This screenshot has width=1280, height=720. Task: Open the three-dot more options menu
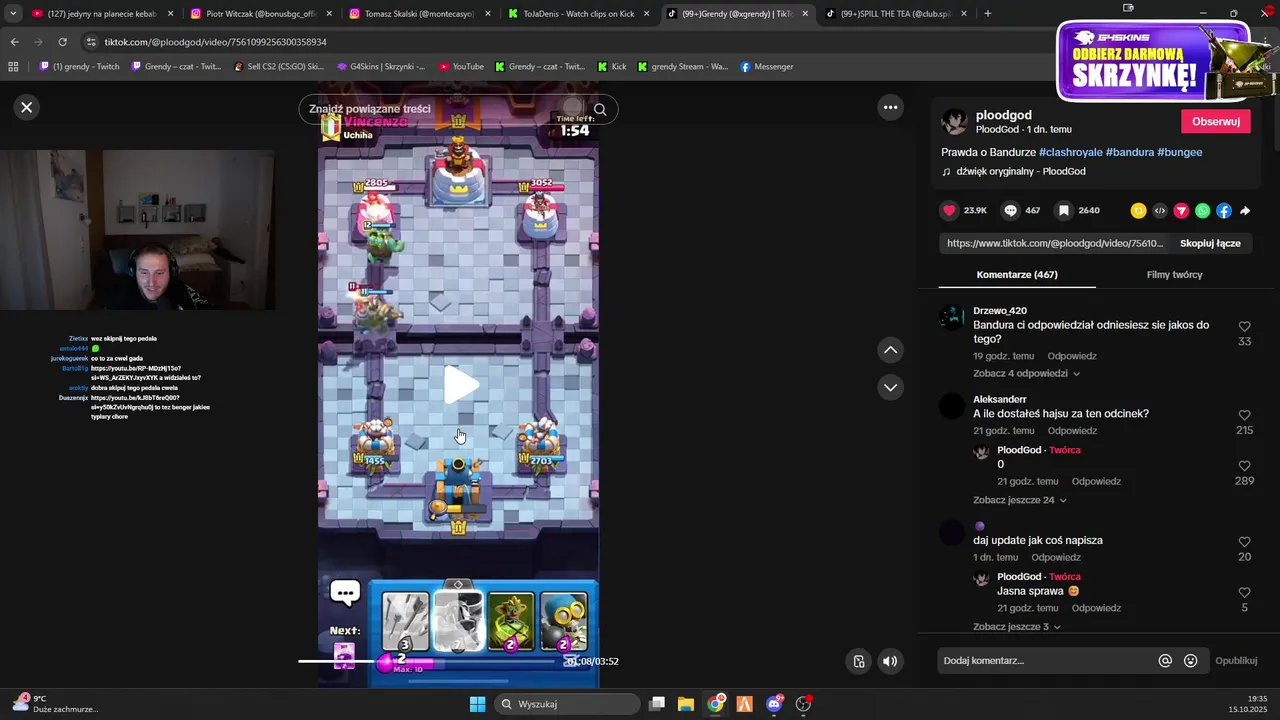(890, 107)
